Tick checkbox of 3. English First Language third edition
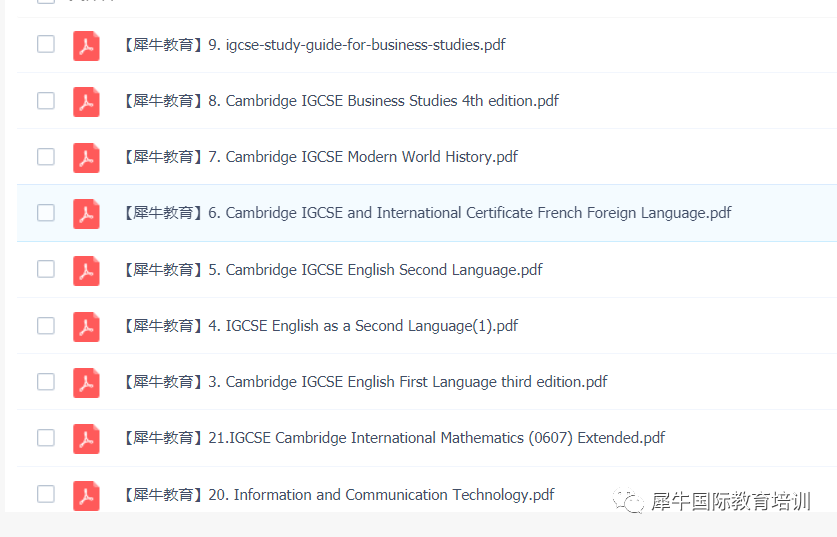Image resolution: width=837 pixels, height=537 pixels. click(x=46, y=382)
